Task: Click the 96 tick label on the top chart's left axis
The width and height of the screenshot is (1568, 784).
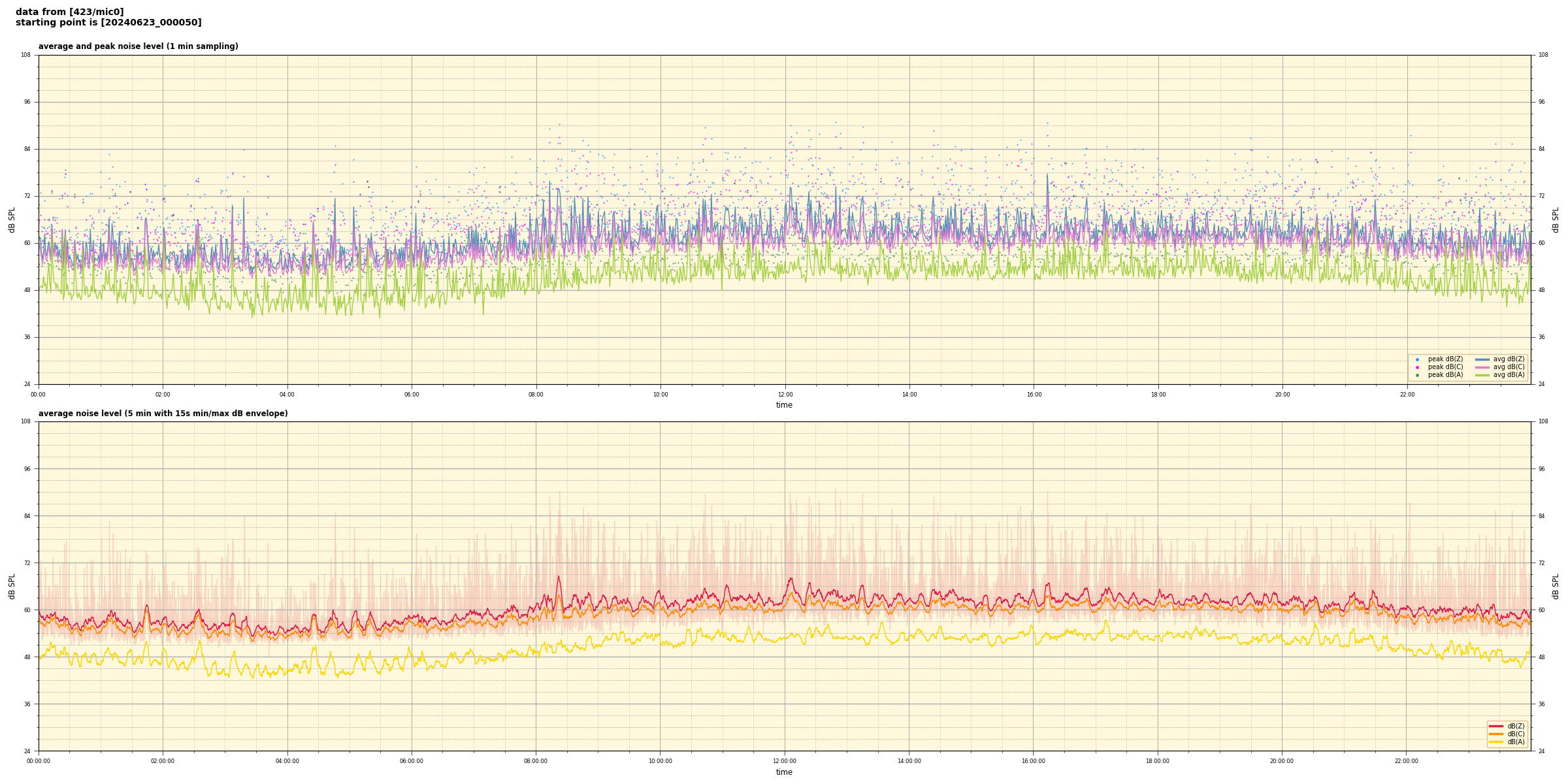Action: coord(26,102)
